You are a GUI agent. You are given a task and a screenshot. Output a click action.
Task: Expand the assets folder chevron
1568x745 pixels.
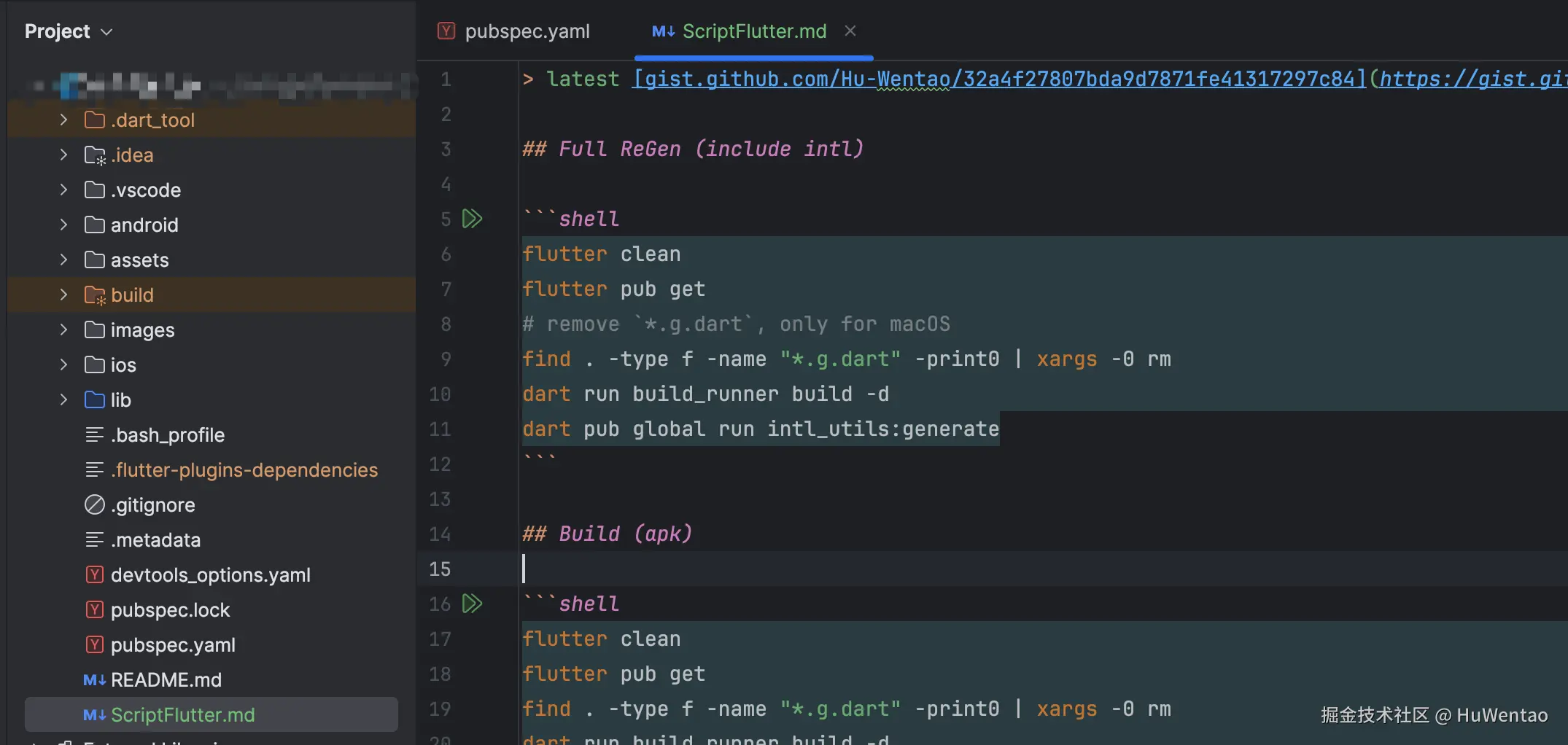point(63,260)
